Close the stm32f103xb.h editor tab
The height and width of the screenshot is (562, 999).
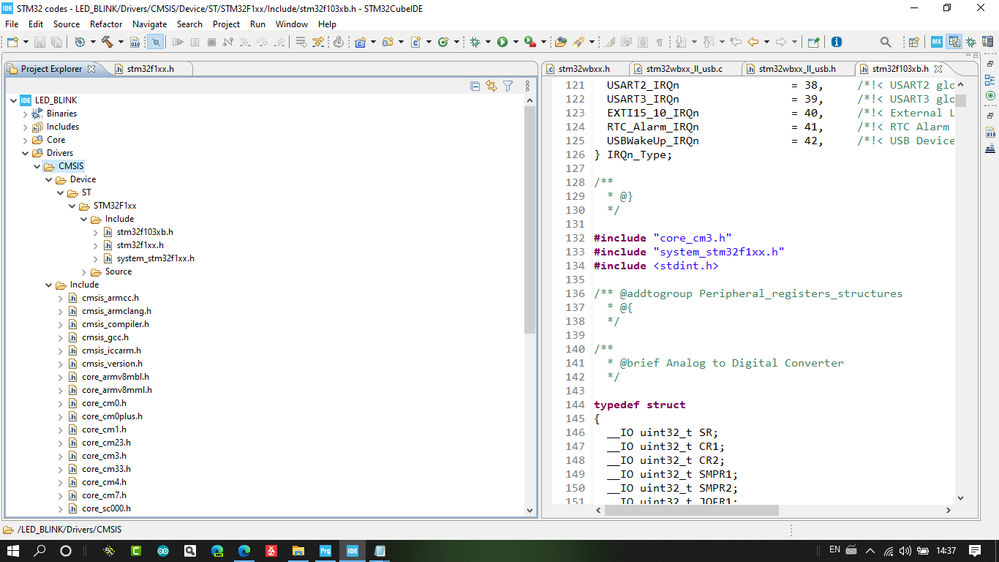(x=938, y=69)
